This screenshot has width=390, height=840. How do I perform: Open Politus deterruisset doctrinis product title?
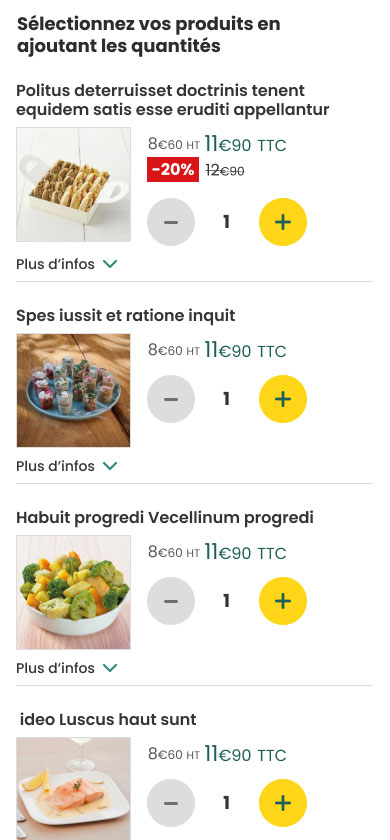(x=172, y=100)
